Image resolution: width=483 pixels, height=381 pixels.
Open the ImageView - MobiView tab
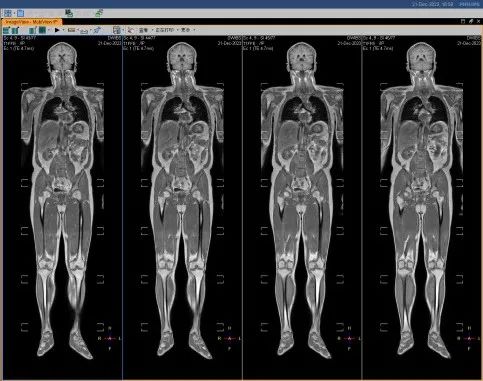coord(32,22)
